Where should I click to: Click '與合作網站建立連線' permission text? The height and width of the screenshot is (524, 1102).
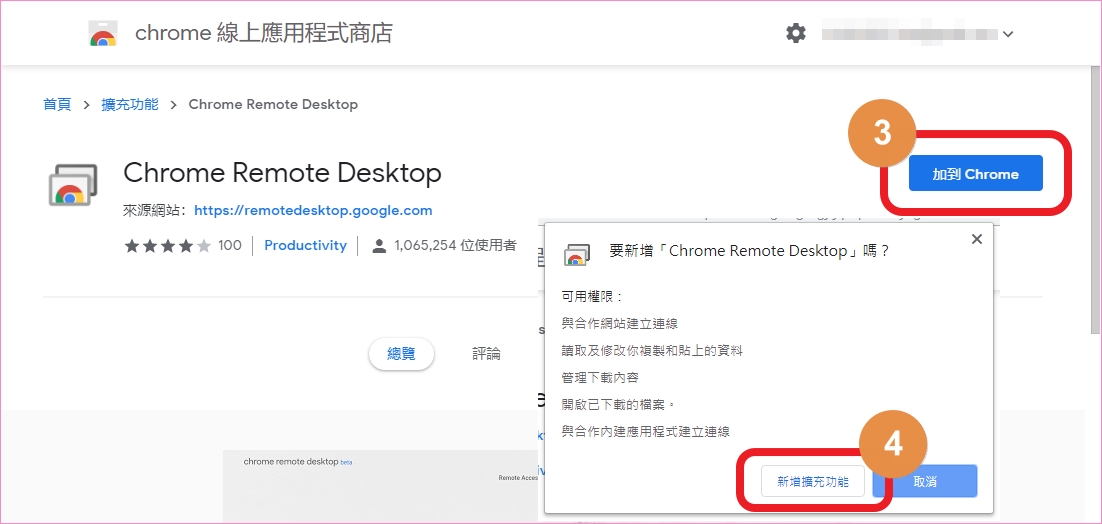coord(620,324)
